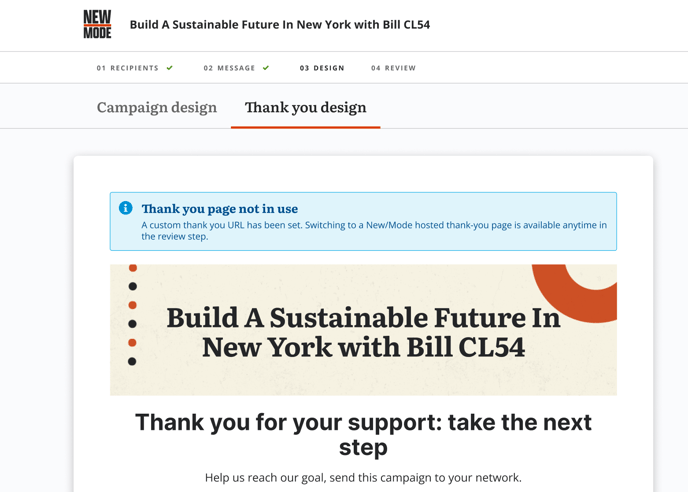This screenshot has height=492, width=688.
Task: Select the 03 Design step
Action: click(x=322, y=68)
